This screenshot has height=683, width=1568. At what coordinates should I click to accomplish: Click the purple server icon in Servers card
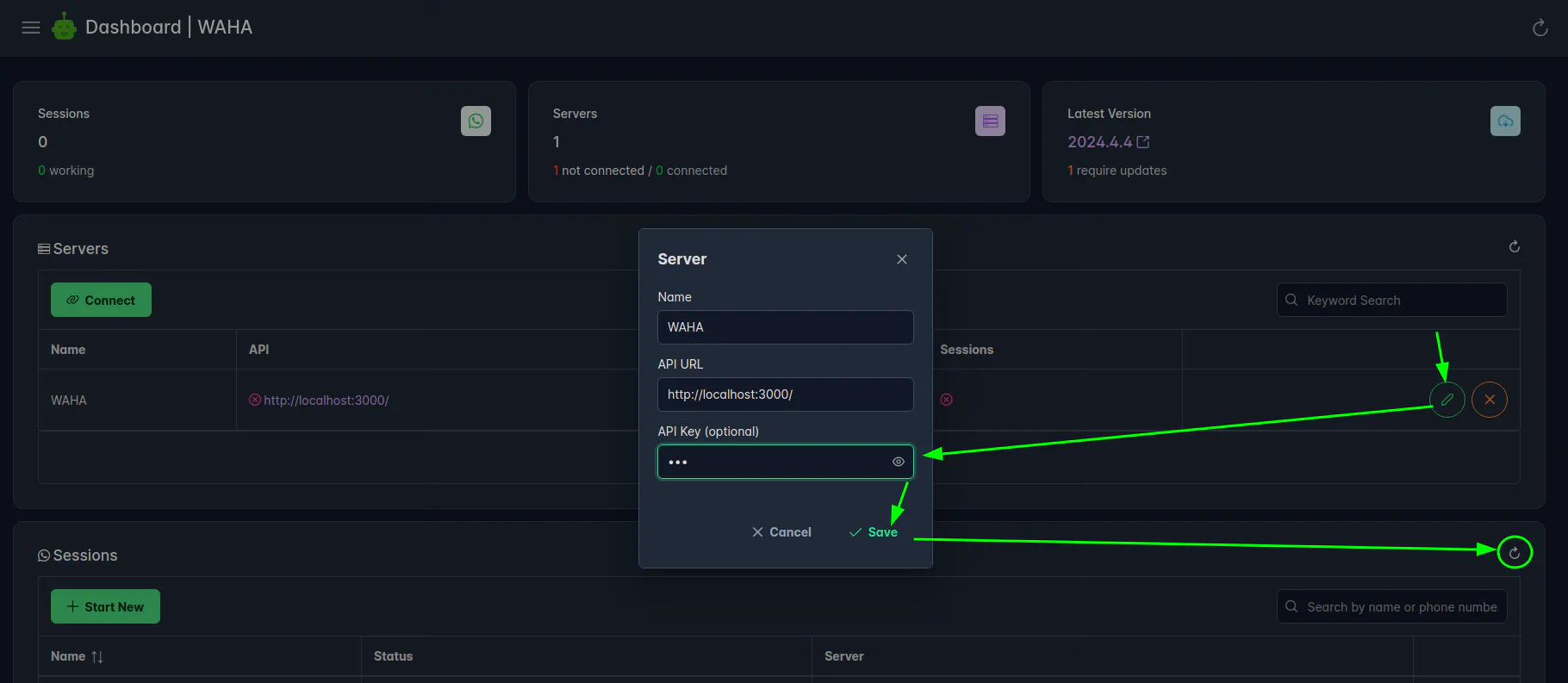pos(990,121)
